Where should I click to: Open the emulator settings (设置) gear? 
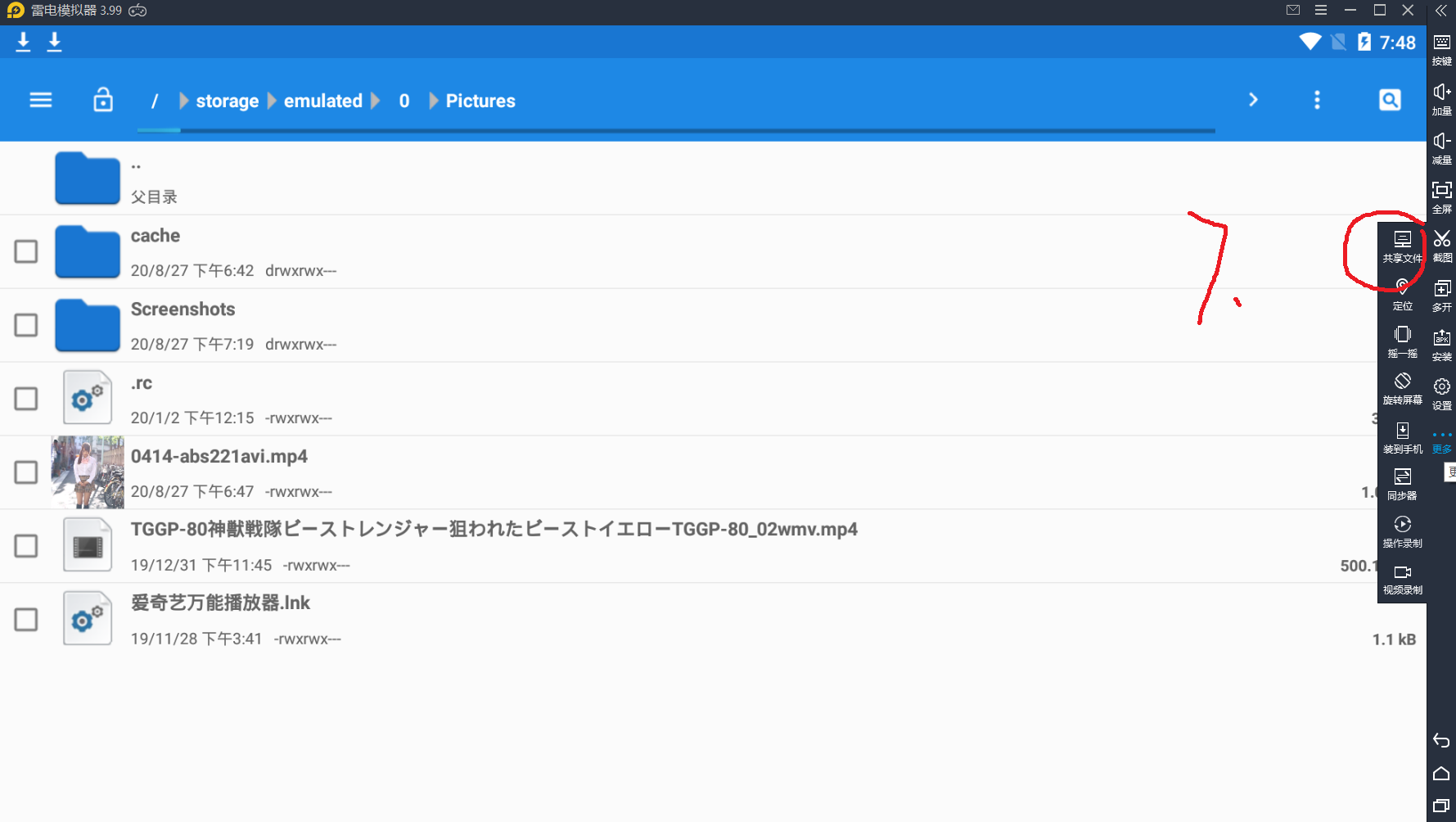click(1442, 392)
